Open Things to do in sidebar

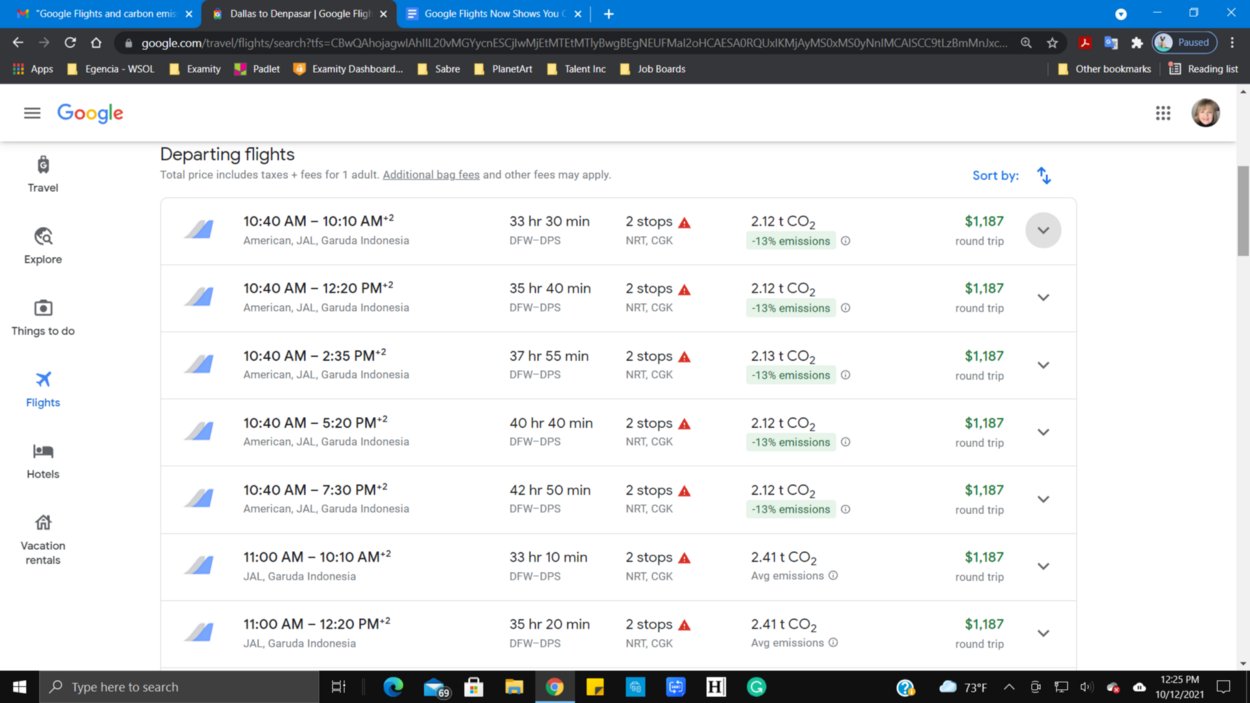[43, 317]
